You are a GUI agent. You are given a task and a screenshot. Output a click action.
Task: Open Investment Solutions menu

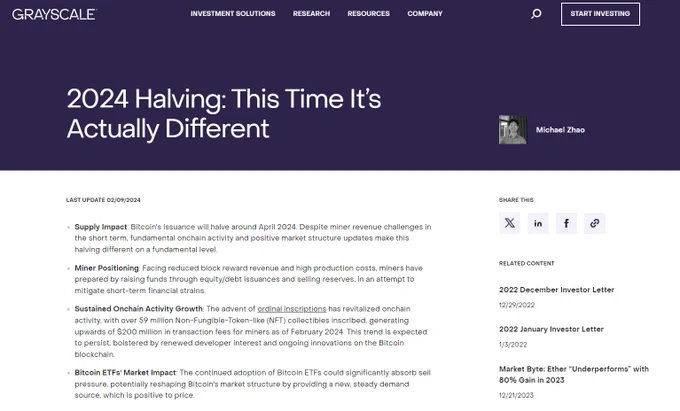coord(233,13)
